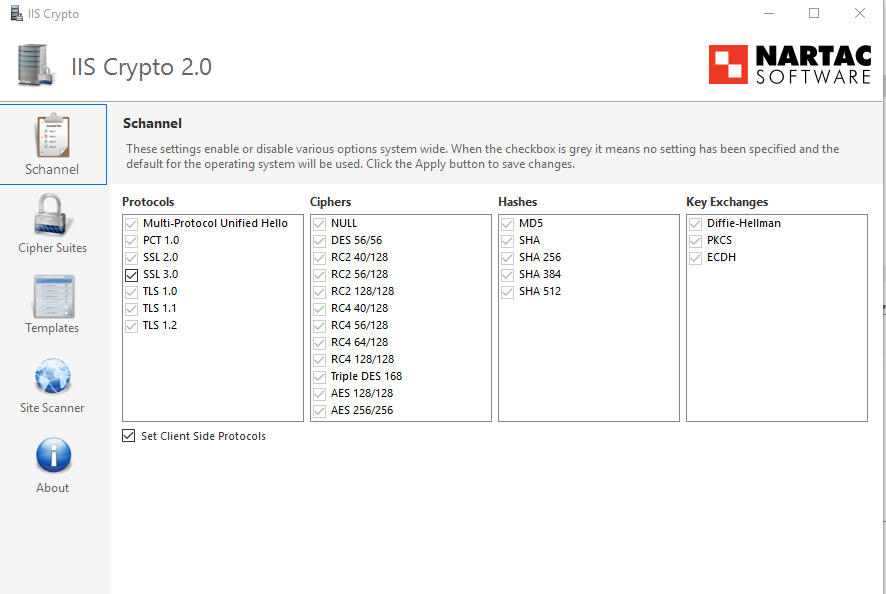Toggle the SSL 3.0 protocol checkbox
886x594 pixels.
pos(131,274)
